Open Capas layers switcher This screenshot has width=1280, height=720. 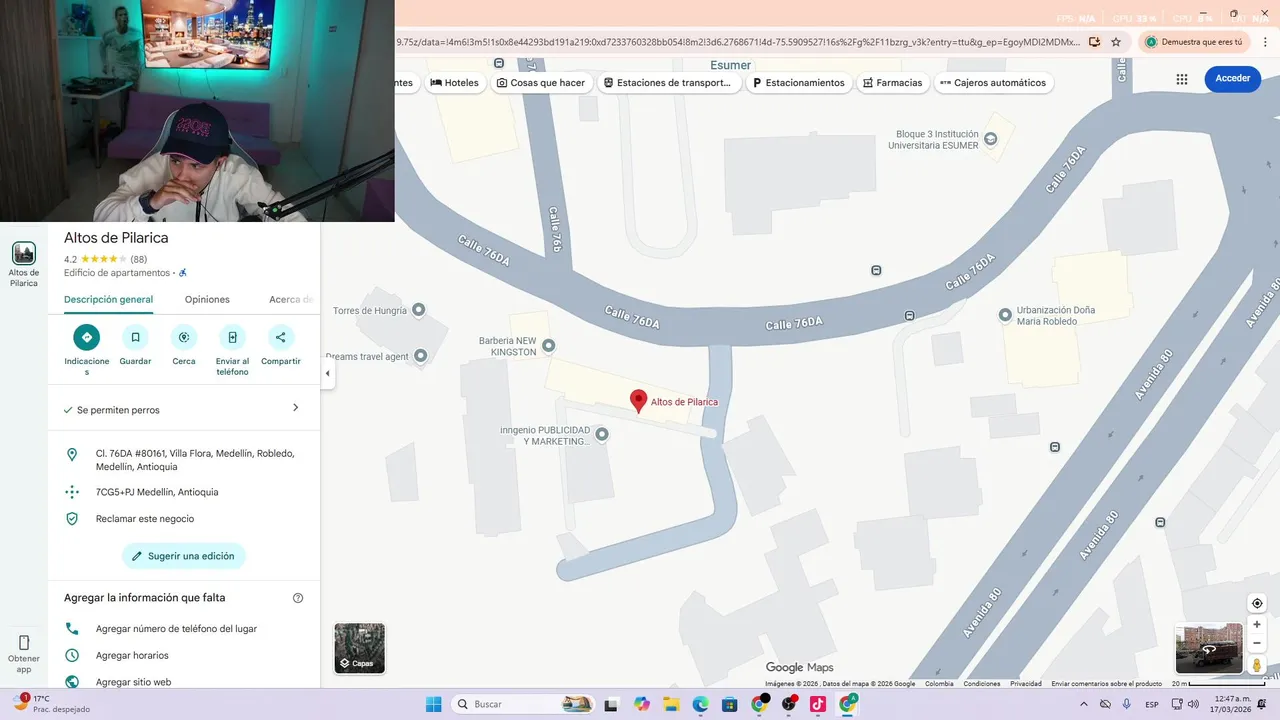tap(359, 648)
